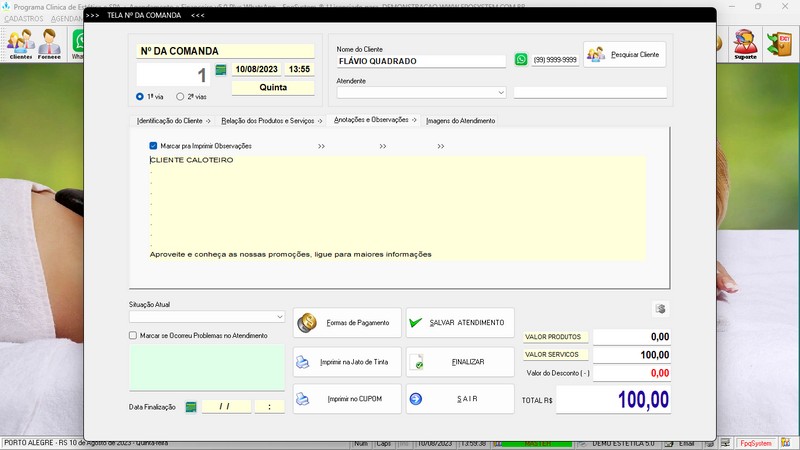800x450 pixels.
Task: Select 2ª vias radio option
Action: click(x=180, y=96)
